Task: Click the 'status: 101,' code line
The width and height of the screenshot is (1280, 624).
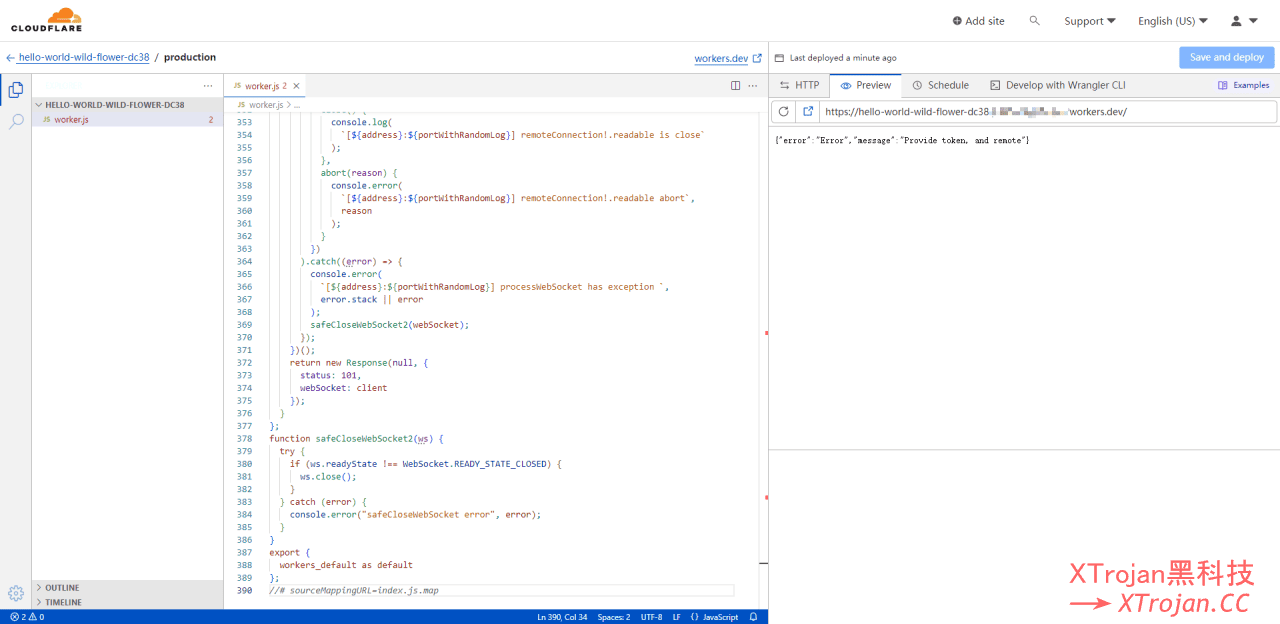Action: 330,375
